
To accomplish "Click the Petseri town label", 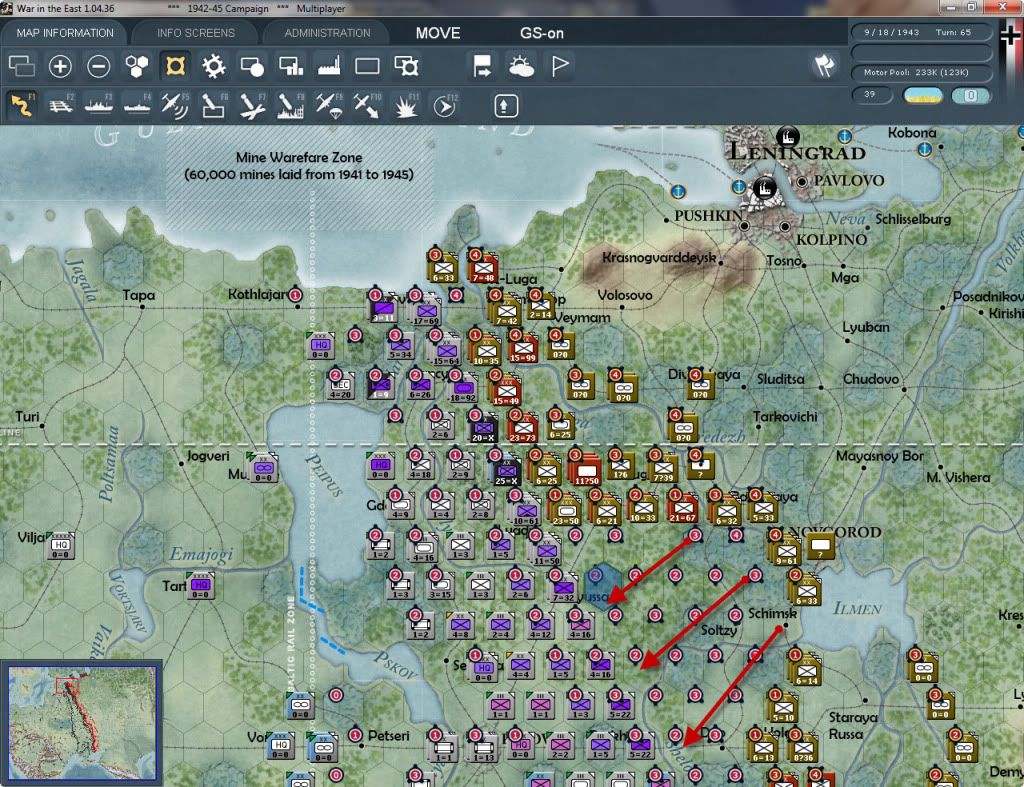I will pos(389,735).
